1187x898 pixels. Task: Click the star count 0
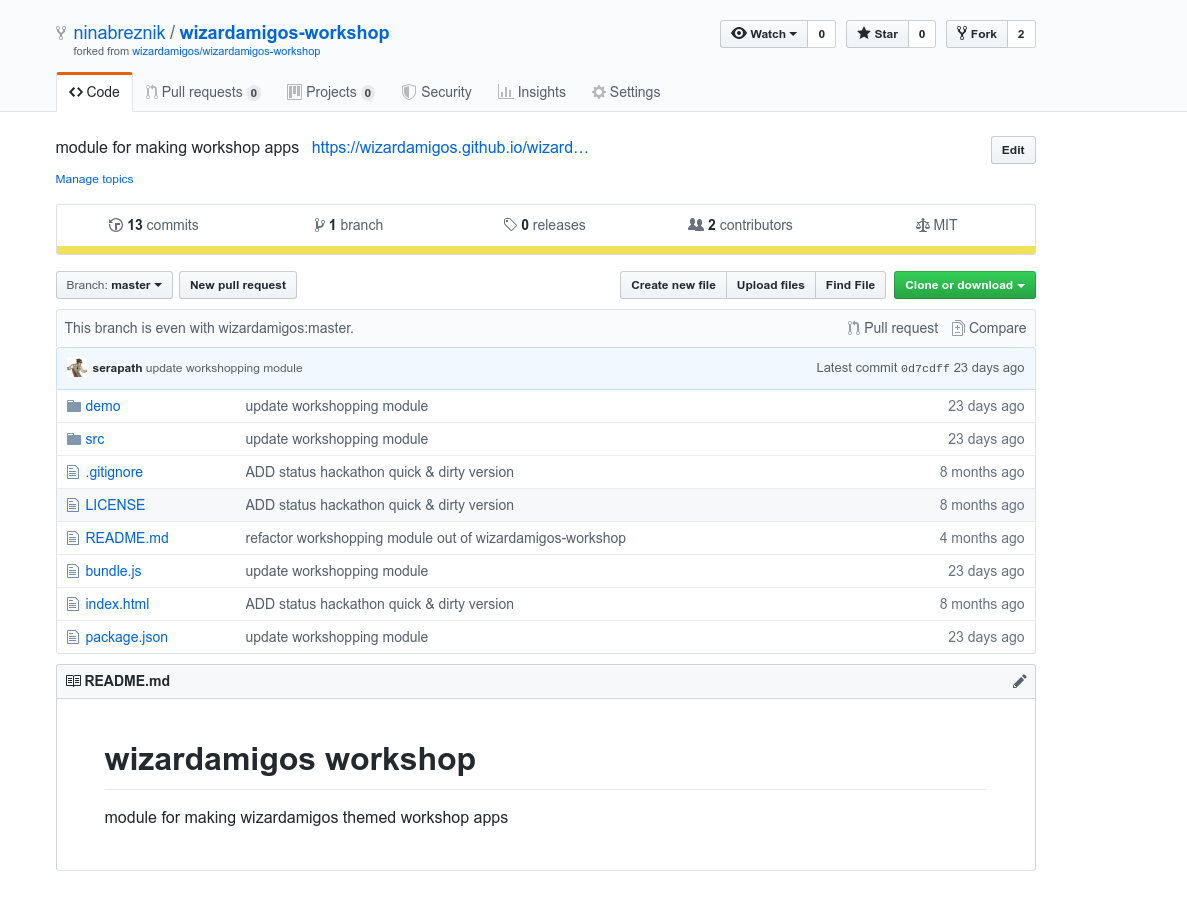(x=921, y=34)
